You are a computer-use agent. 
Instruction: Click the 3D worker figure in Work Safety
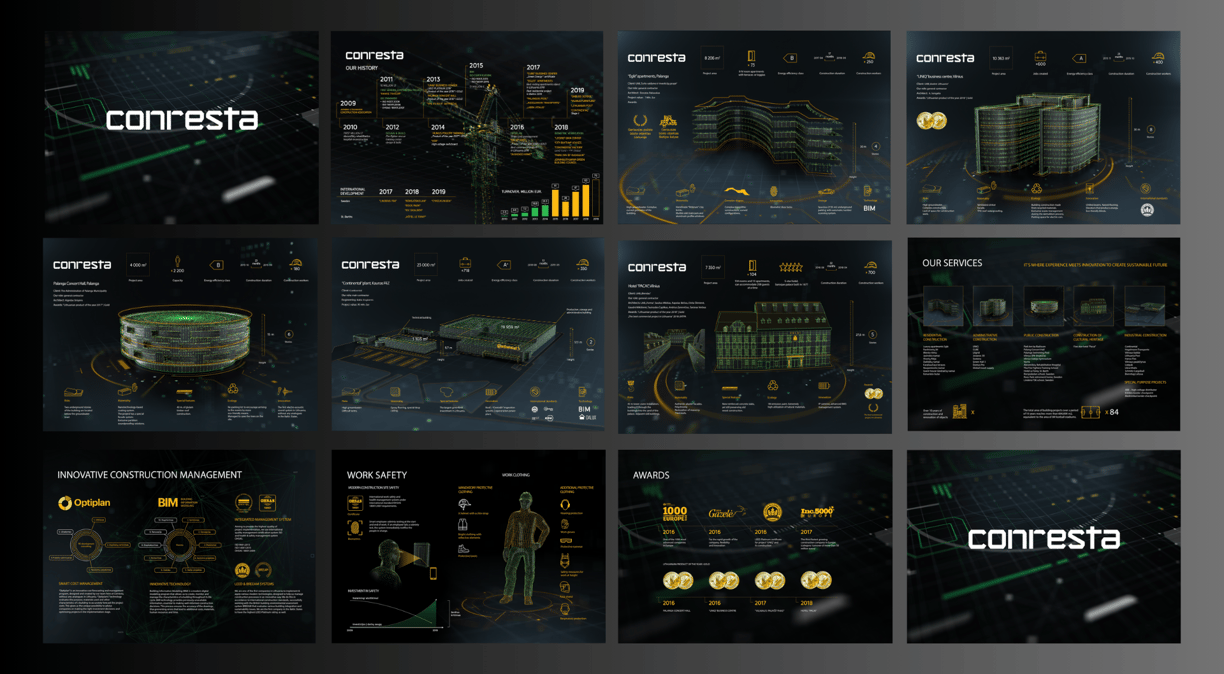coord(527,548)
